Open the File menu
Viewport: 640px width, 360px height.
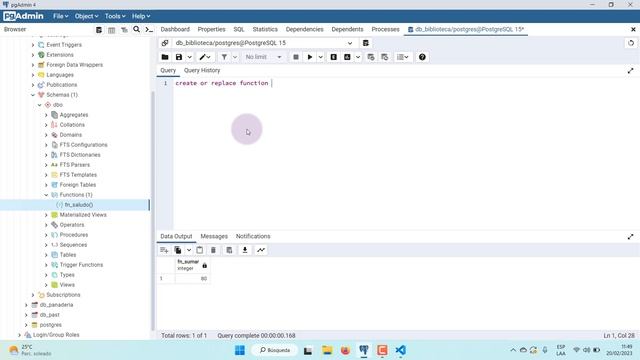pyautogui.click(x=60, y=16)
